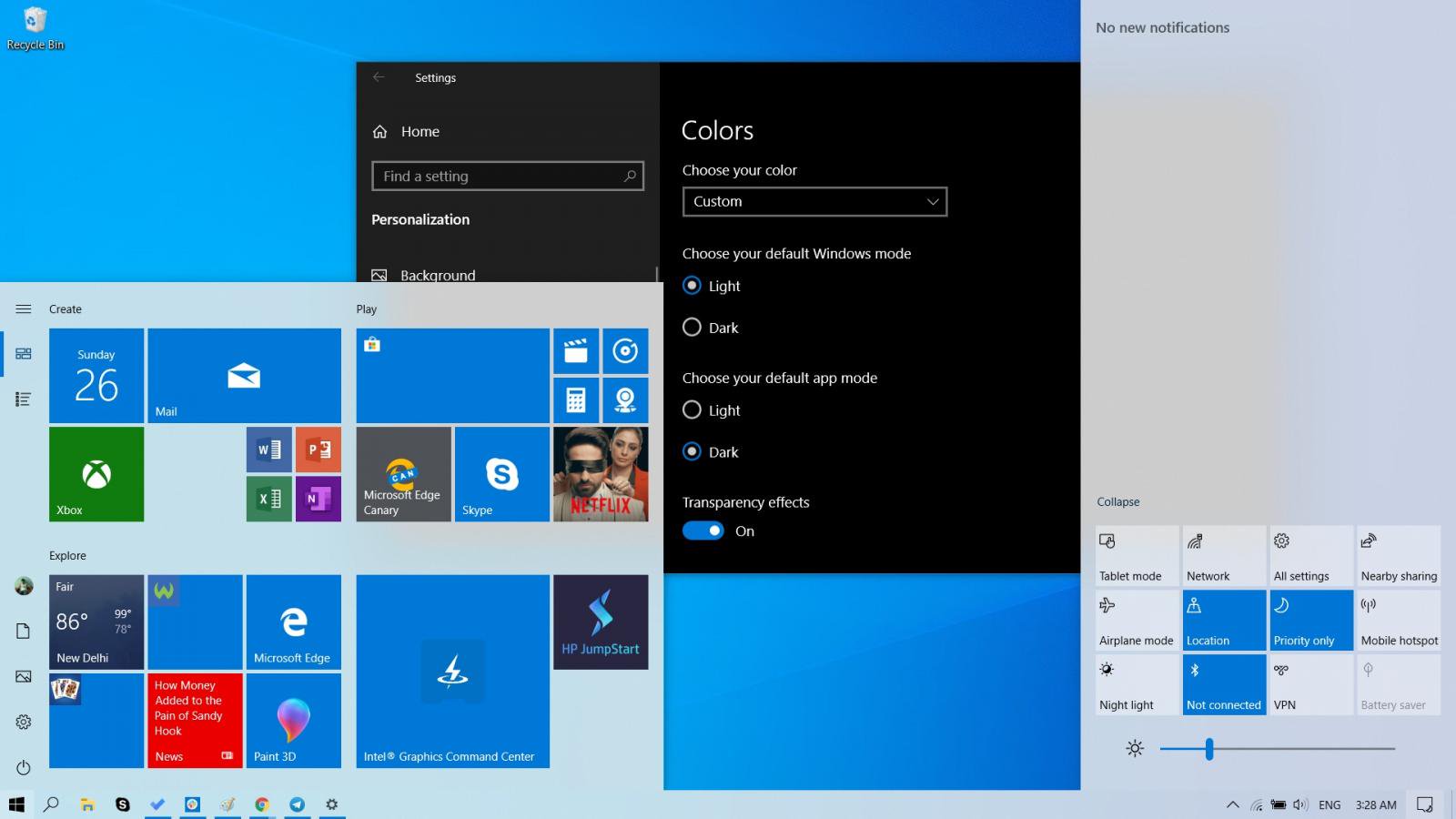Click the Power icon in Start menu
Screen dimensions: 1456x819
click(x=24, y=767)
